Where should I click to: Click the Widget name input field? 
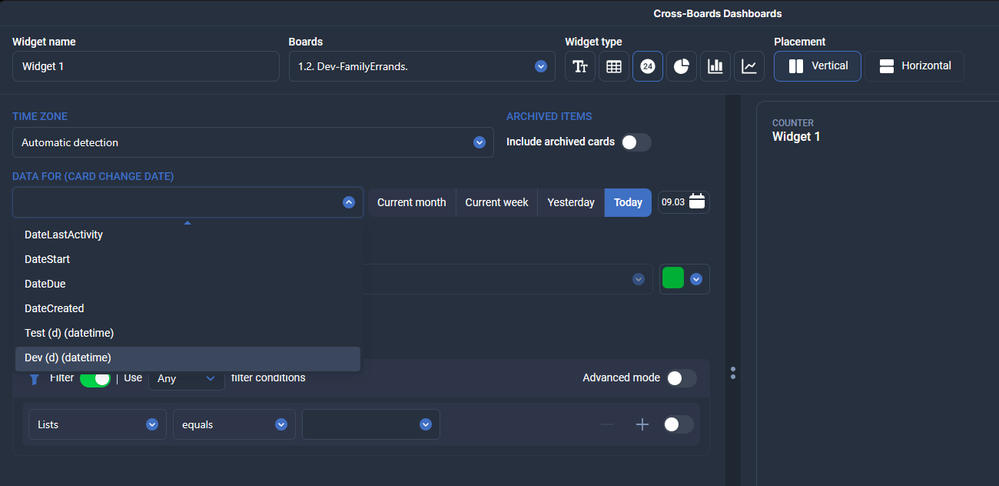click(145, 66)
